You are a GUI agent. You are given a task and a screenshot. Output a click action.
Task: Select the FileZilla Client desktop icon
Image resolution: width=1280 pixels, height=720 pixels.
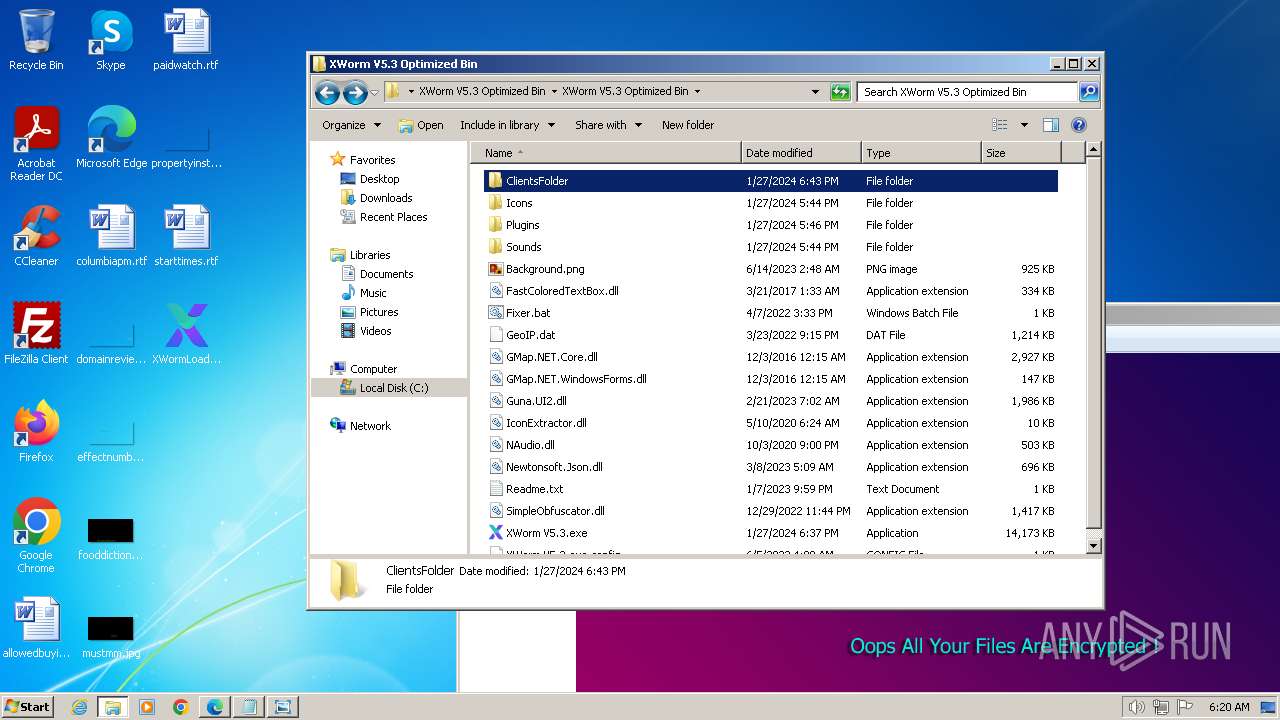36,334
